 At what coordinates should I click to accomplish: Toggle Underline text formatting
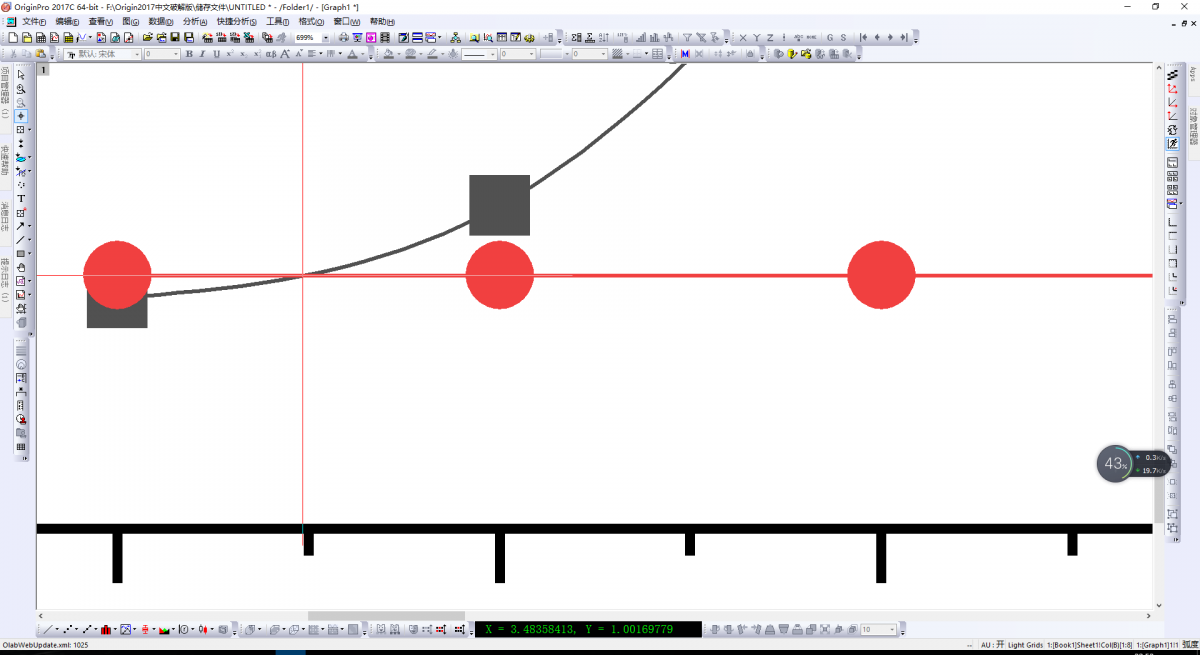tap(215, 54)
